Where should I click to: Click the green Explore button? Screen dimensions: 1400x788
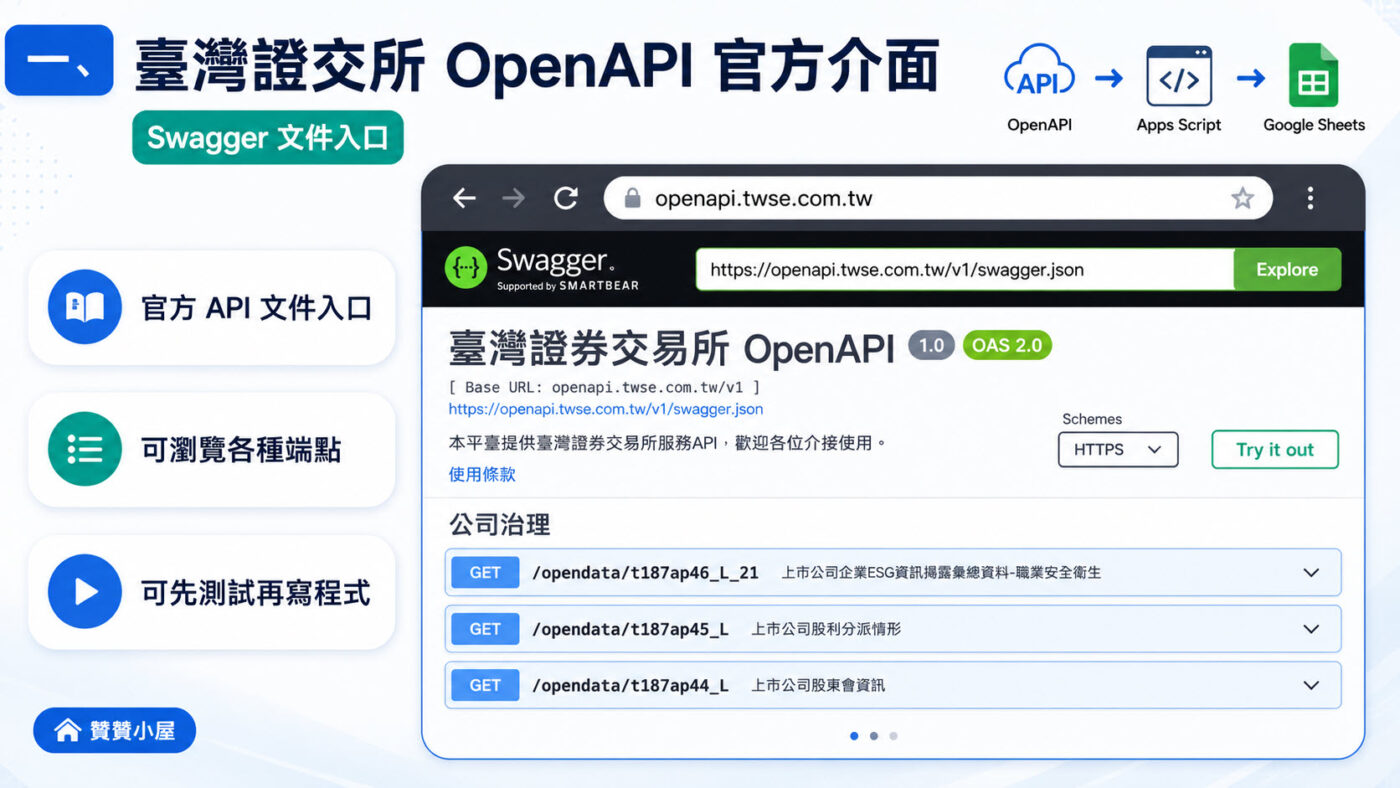[1287, 269]
